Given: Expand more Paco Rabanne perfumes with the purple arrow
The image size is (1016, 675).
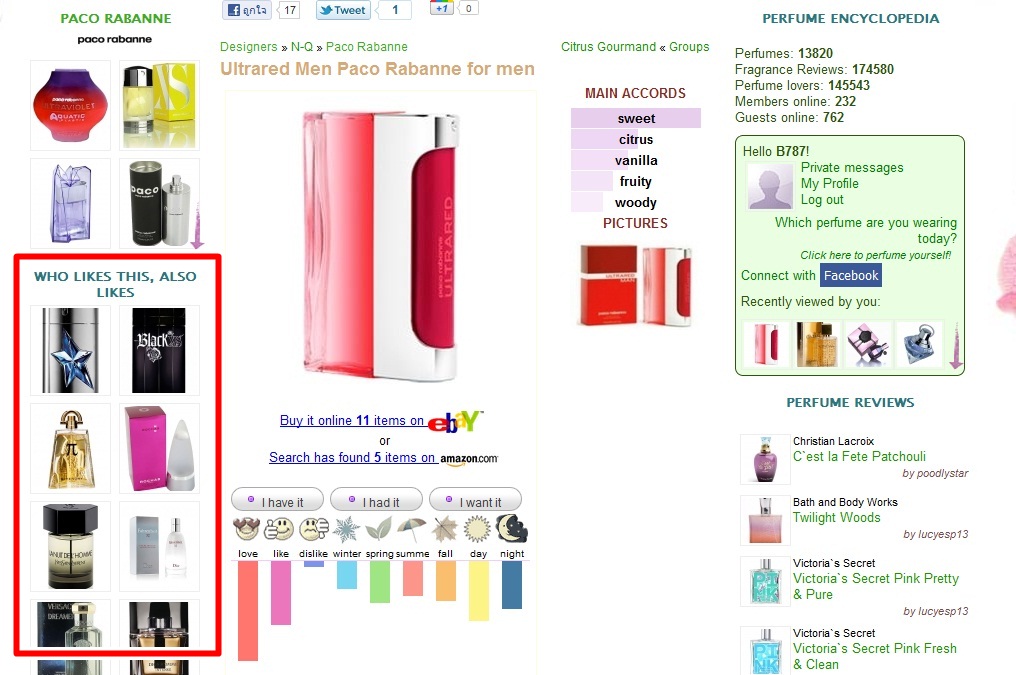Looking at the screenshot, I should [197, 227].
